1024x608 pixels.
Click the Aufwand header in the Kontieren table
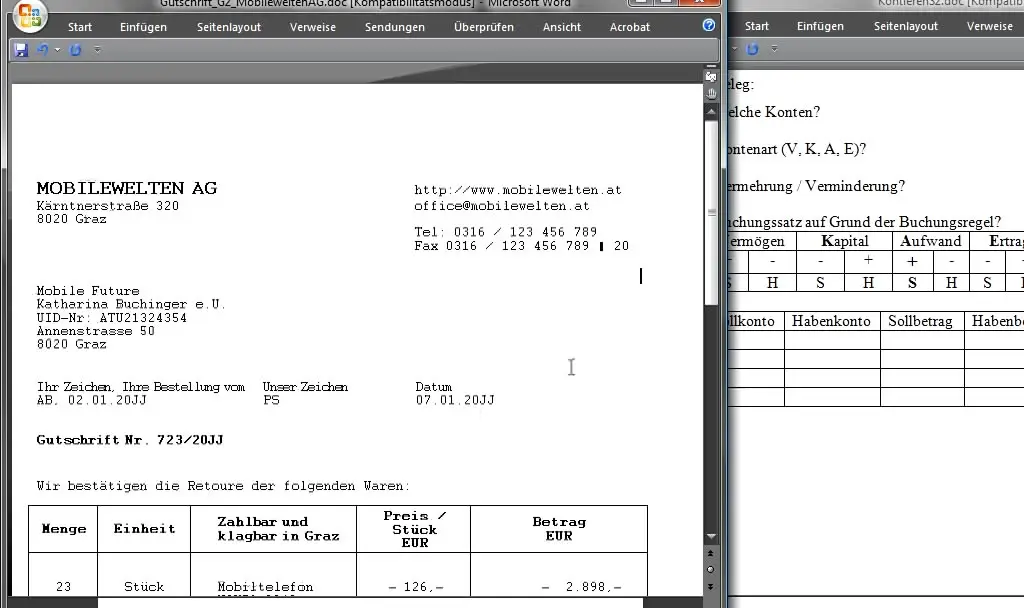931,241
